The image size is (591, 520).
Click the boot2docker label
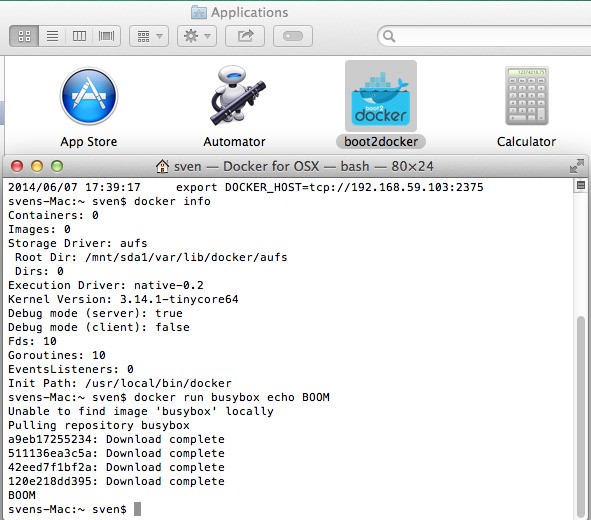(x=381, y=142)
